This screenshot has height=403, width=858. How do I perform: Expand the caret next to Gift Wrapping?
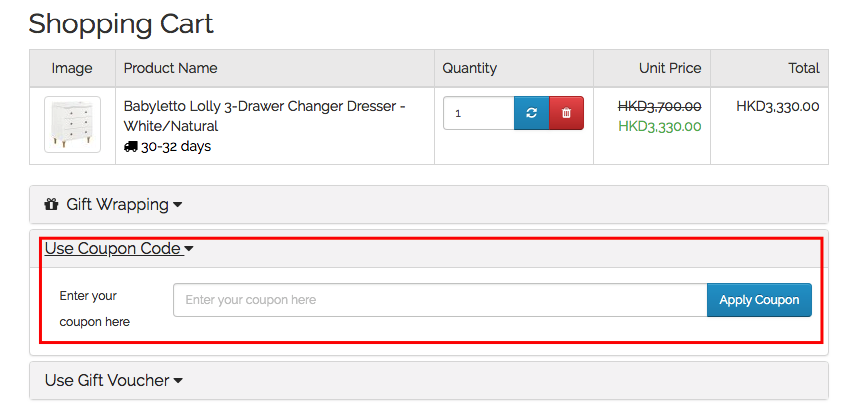178,205
